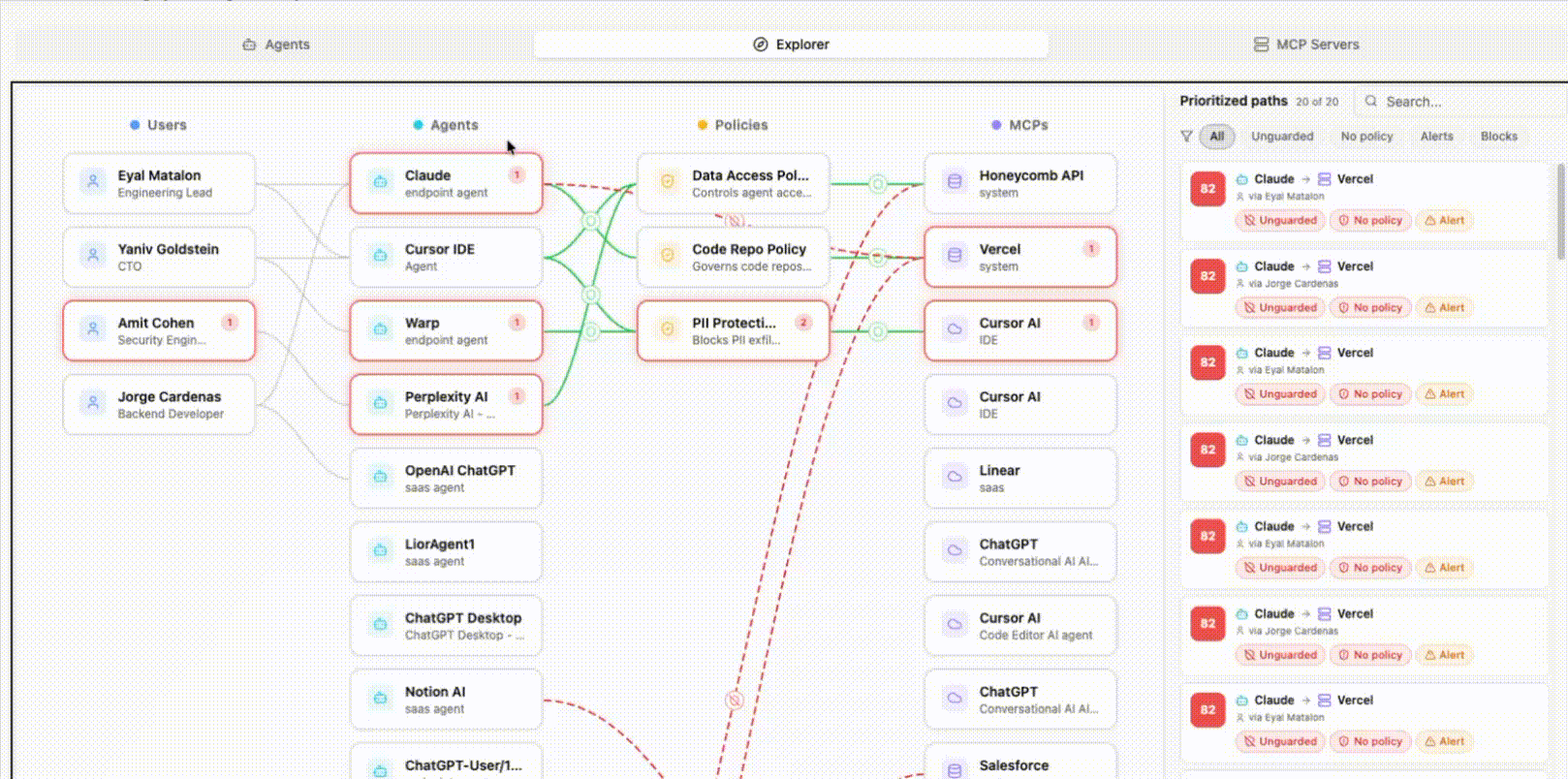Open the MCP Servers tab
Viewport: 1568px width, 779px height.
coord(1306,45)
